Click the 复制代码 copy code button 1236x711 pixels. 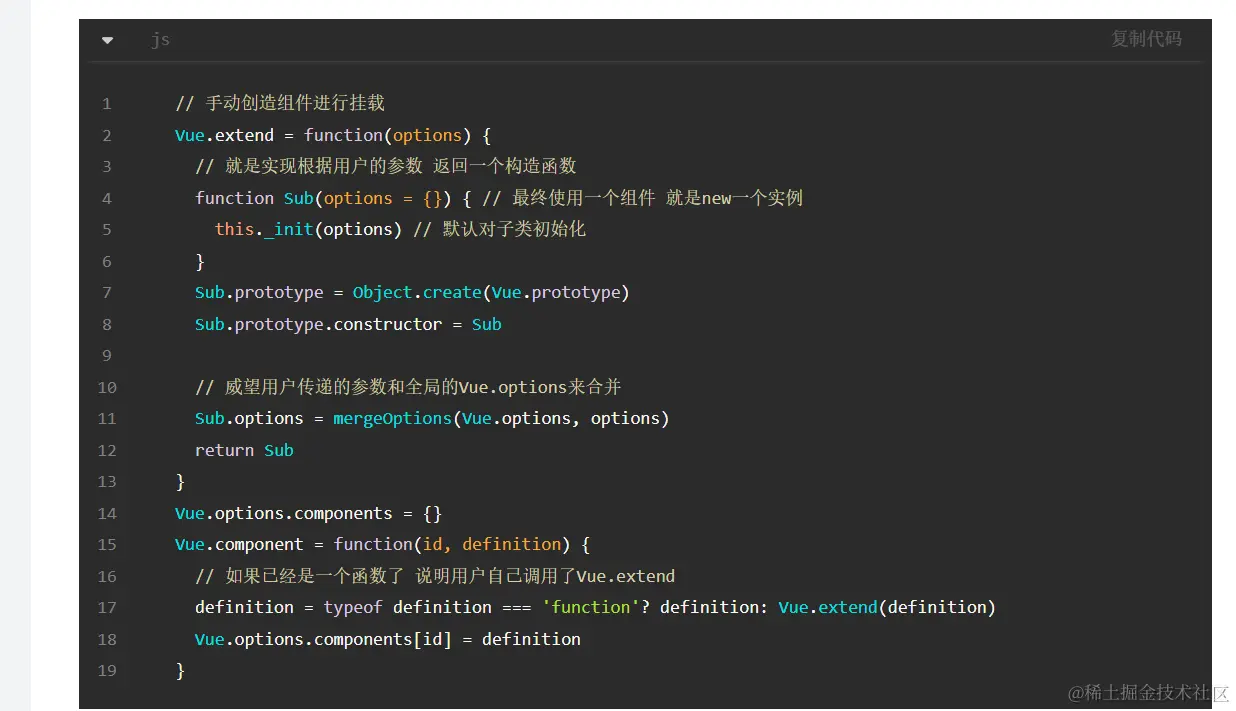click(1146, 39)
